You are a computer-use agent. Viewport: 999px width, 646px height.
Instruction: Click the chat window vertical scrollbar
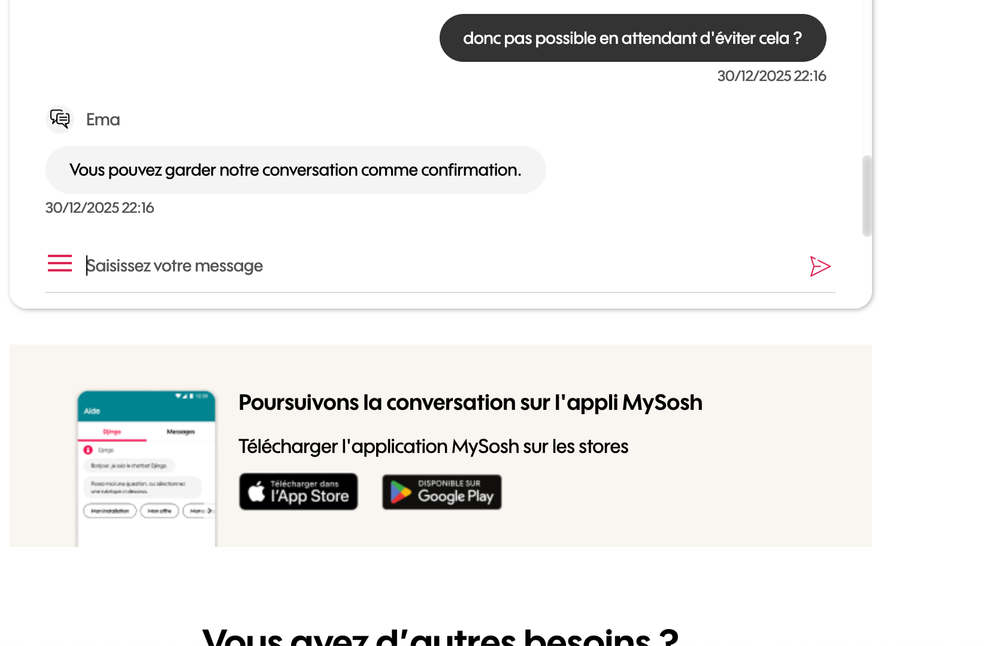click(x=867, y=195)
